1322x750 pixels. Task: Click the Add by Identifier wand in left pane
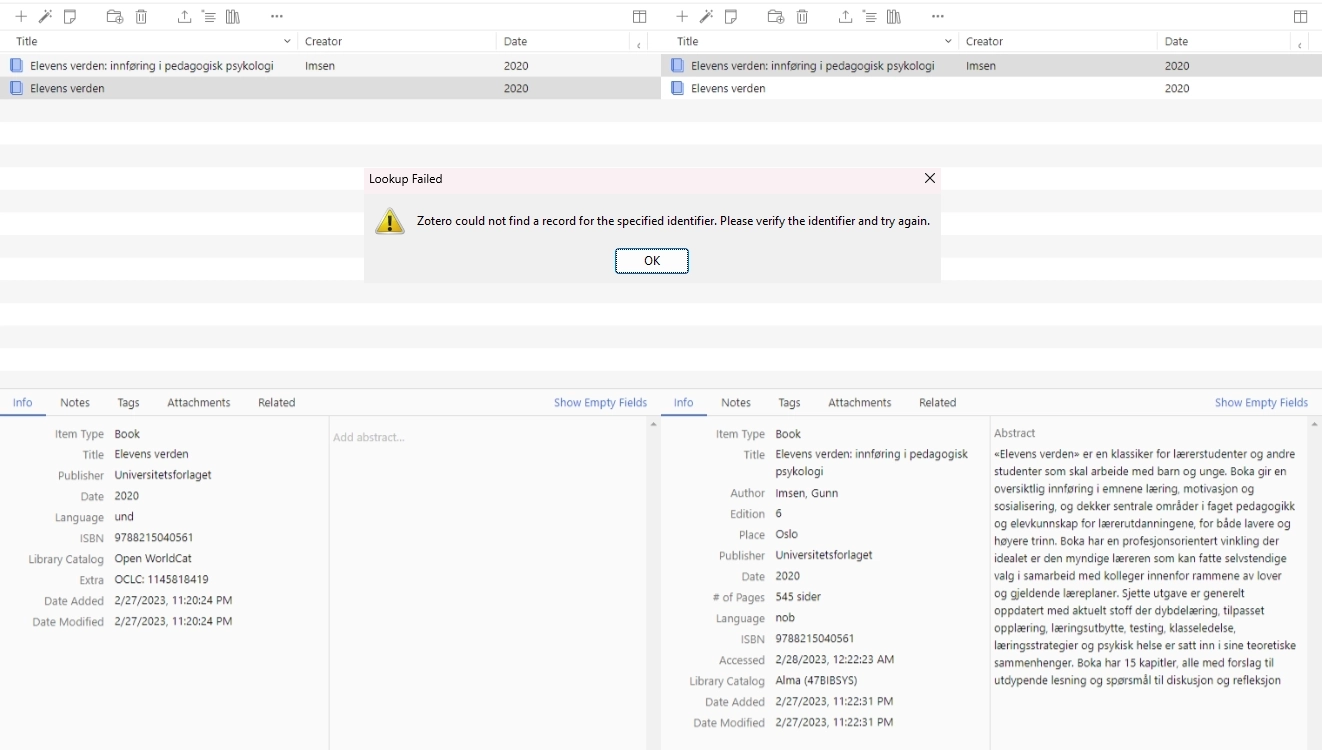click(45, 17)
